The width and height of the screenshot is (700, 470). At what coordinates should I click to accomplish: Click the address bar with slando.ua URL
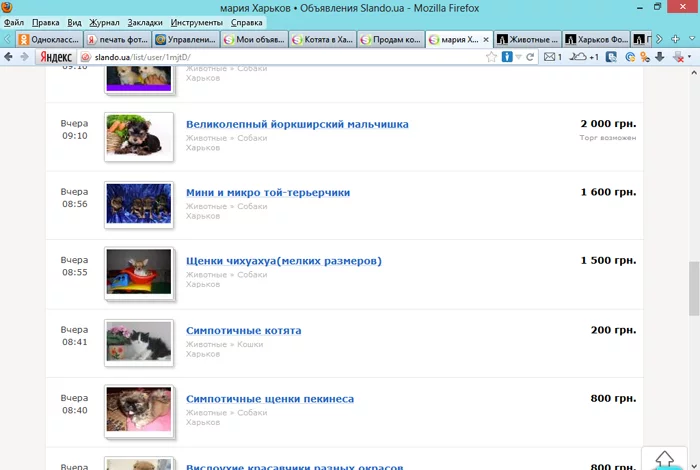(280, 58)
